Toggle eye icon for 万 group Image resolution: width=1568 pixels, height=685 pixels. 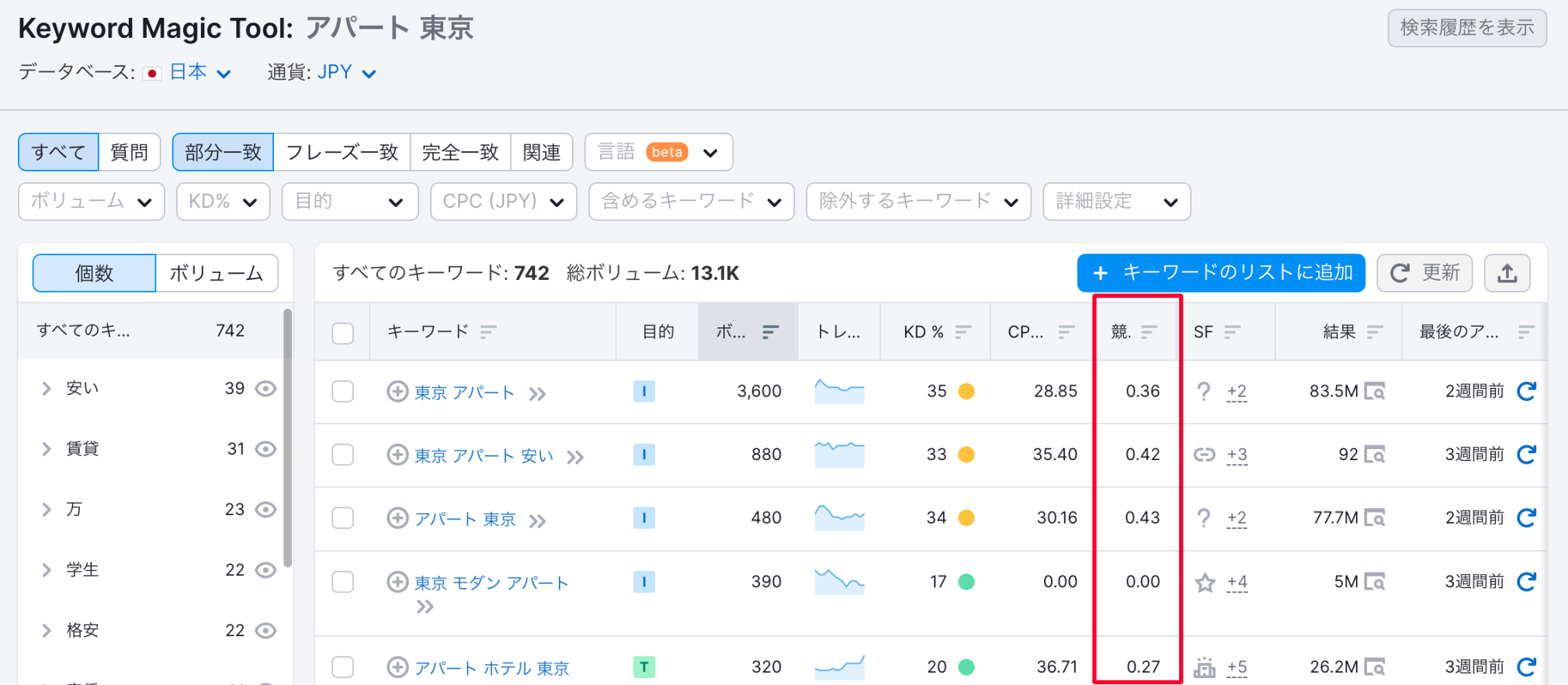tap(265, 509)
